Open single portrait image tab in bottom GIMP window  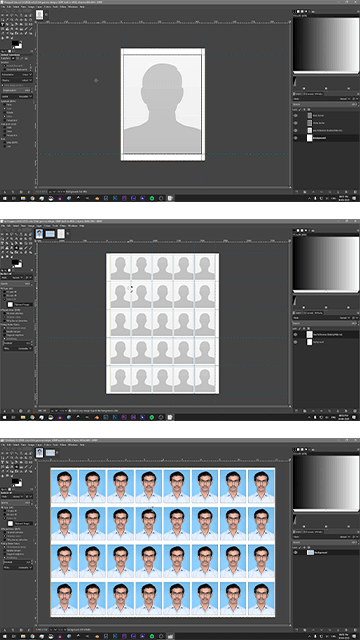(x=39, y=452)
